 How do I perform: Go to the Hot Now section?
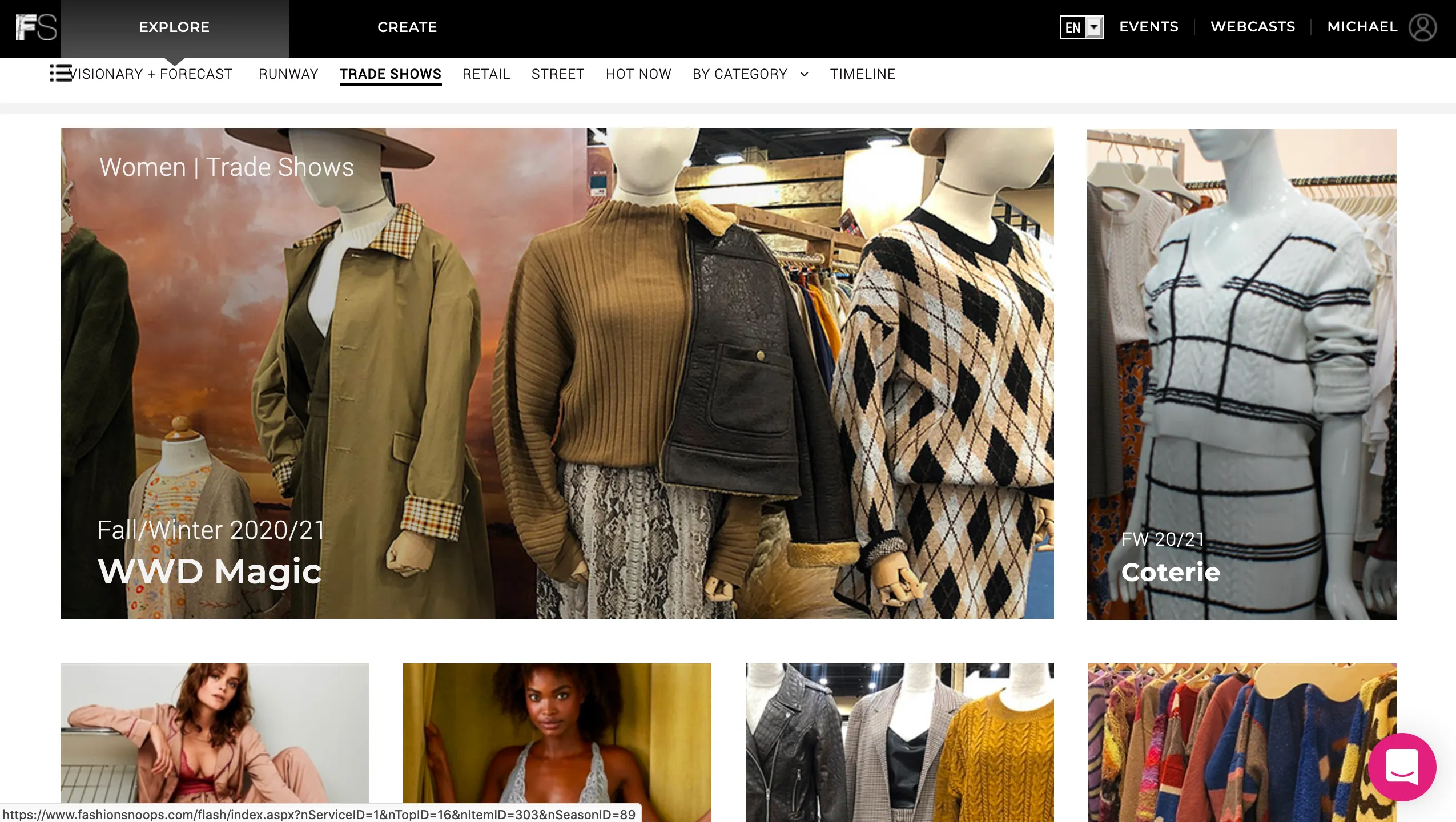coord(638,74)
